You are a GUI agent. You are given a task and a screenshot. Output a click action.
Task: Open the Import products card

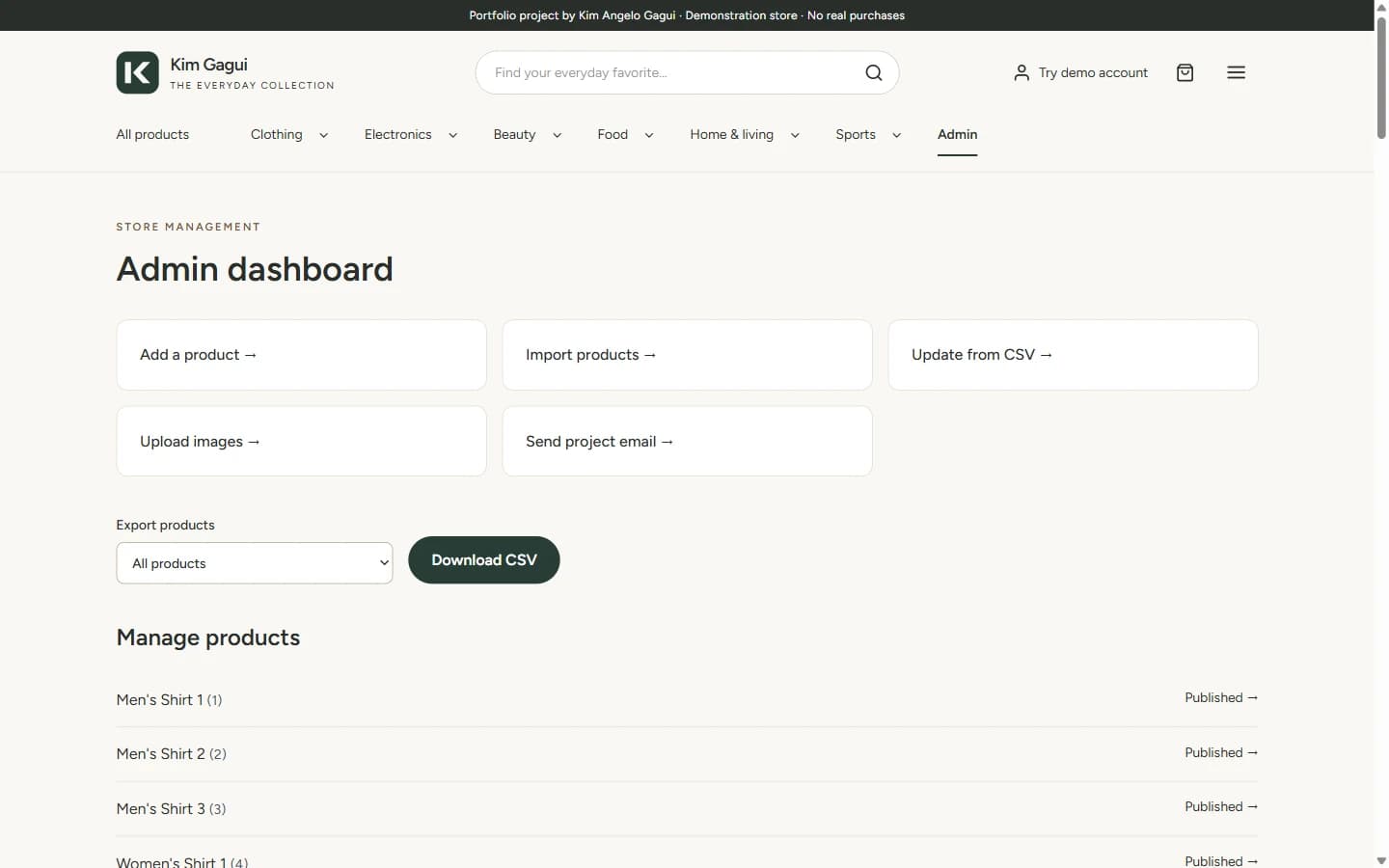(x=687, y=355)
